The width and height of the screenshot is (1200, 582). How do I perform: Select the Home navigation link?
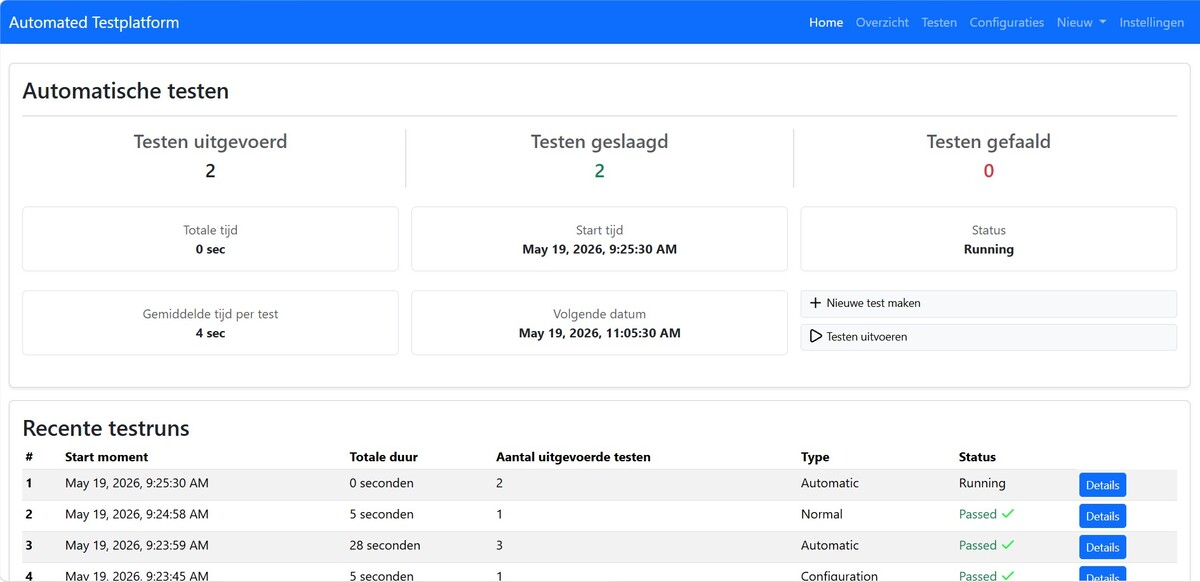[826, 22]
